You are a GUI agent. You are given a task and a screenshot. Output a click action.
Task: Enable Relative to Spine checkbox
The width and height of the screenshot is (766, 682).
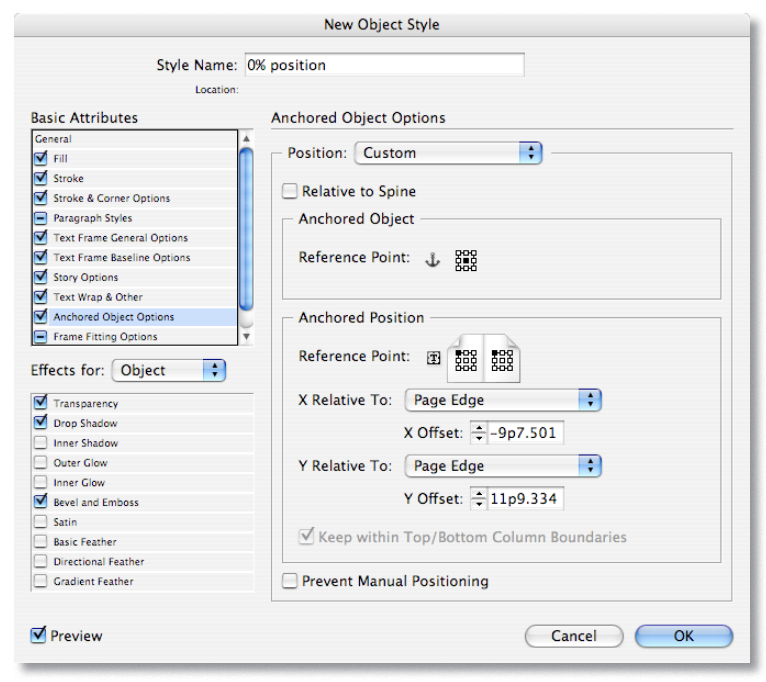pos(290,191)
